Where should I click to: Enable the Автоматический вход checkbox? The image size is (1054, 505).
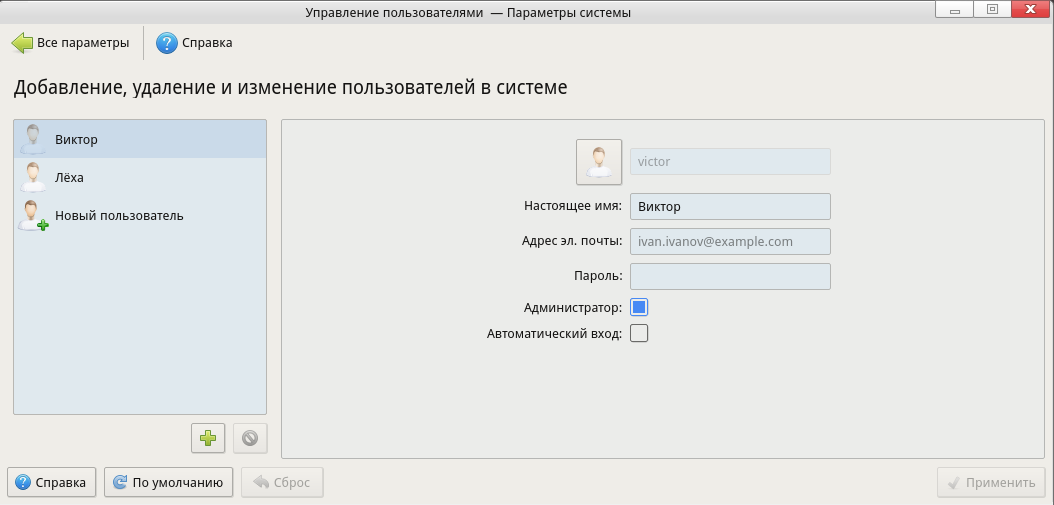click(x=639, y=333)
